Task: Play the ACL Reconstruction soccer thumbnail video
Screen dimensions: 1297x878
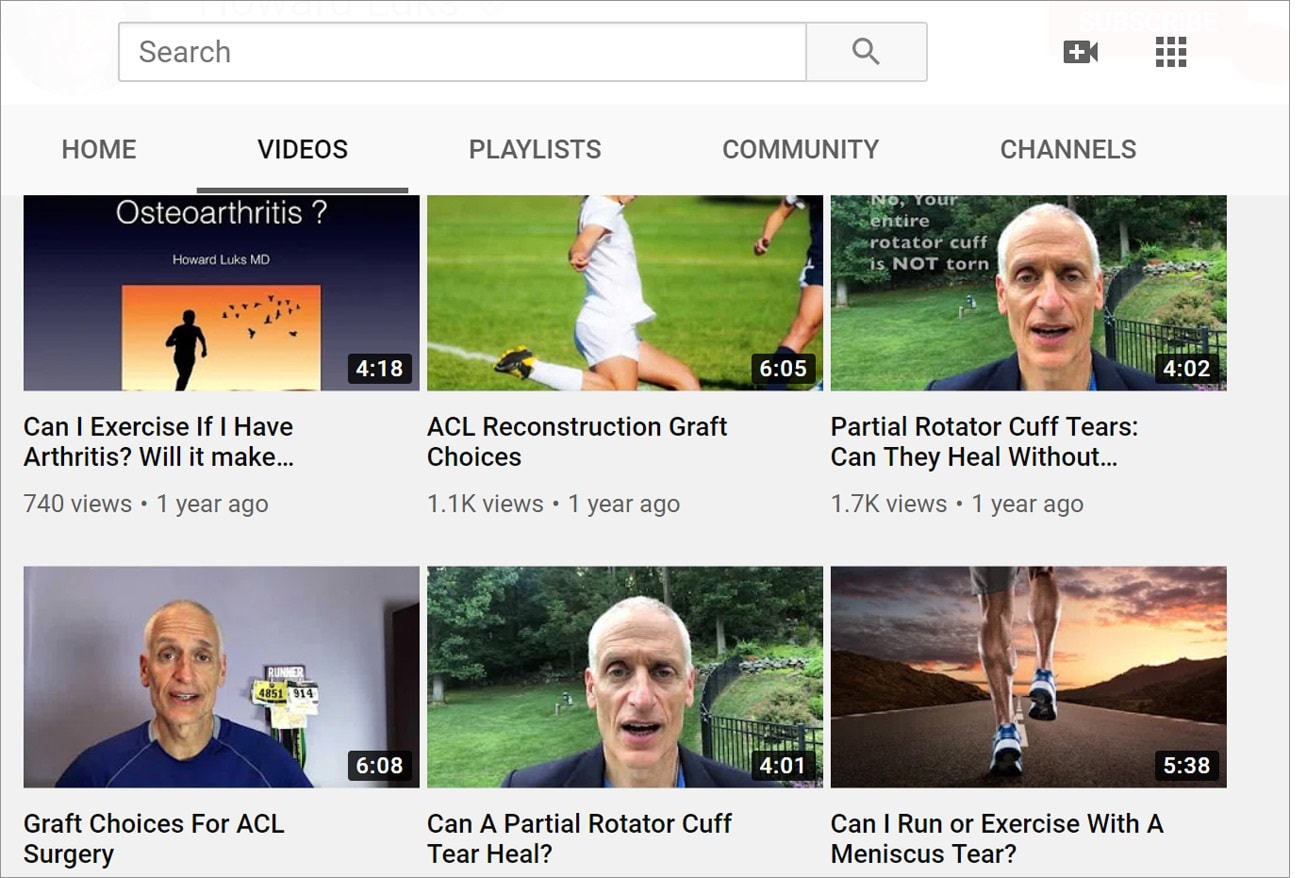Action: click(624, 292)
